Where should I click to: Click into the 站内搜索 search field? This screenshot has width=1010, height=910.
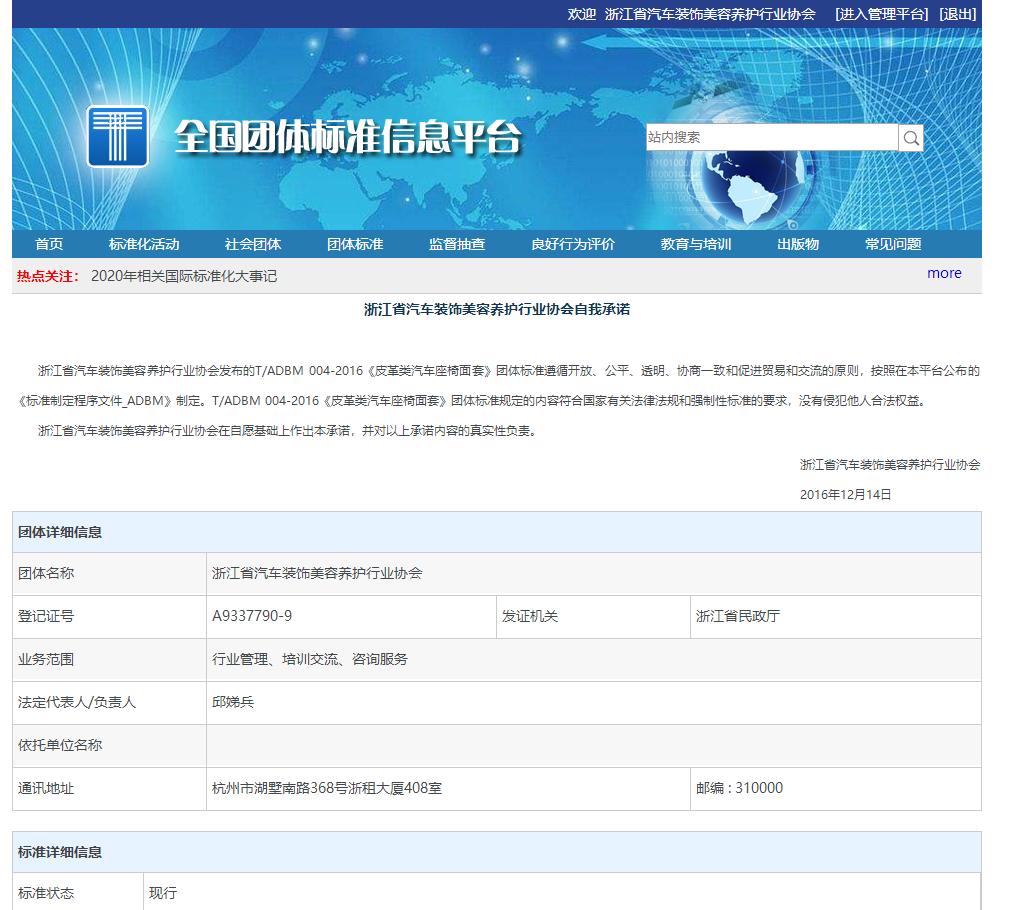[770, 137]
